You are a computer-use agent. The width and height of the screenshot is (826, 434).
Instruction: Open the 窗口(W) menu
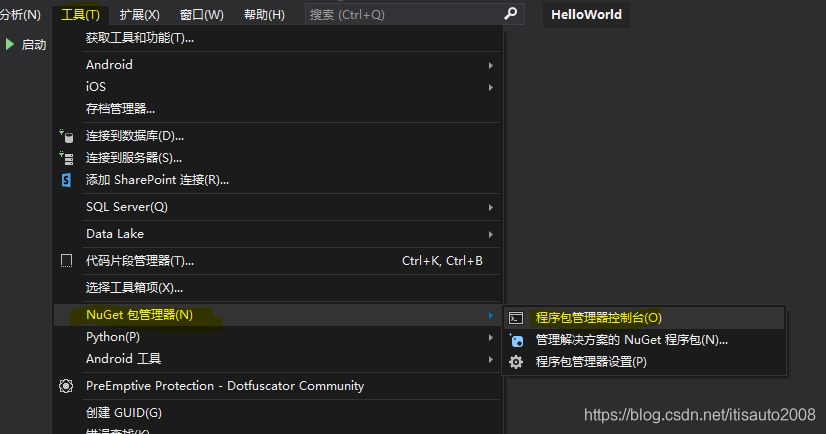pyautogui.click(x=201, y=14)
